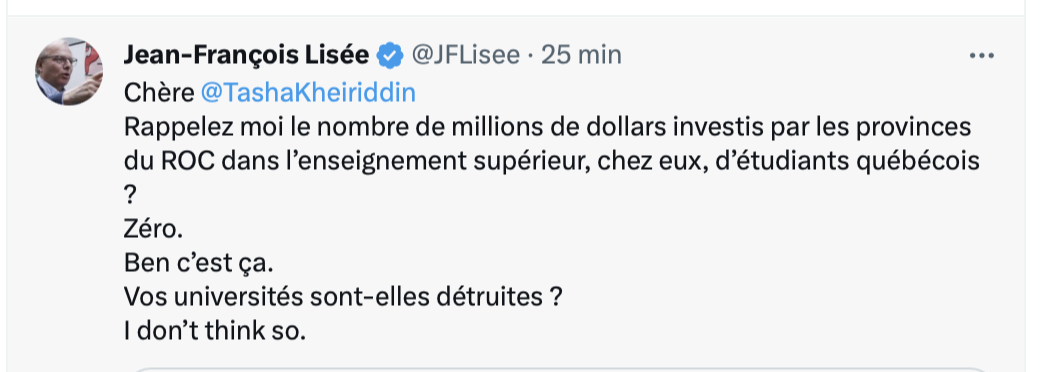Open the Jean-François Lisée display name link
The width and height of the screenshot is (1048, 372).
tap(246, 55)
